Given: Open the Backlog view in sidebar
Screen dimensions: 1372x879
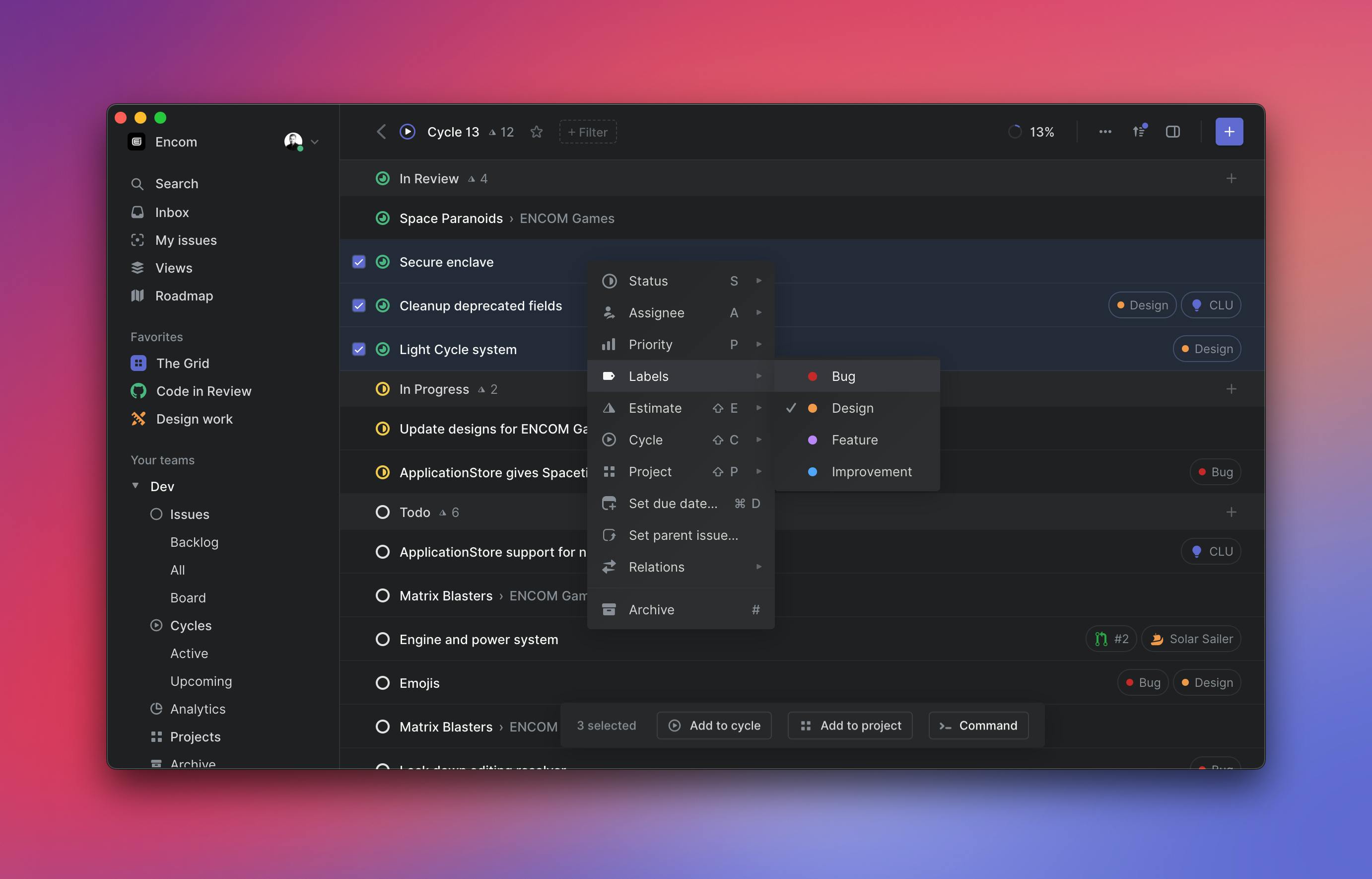Looking at the screenshot, I should click(x=195, y=542).
